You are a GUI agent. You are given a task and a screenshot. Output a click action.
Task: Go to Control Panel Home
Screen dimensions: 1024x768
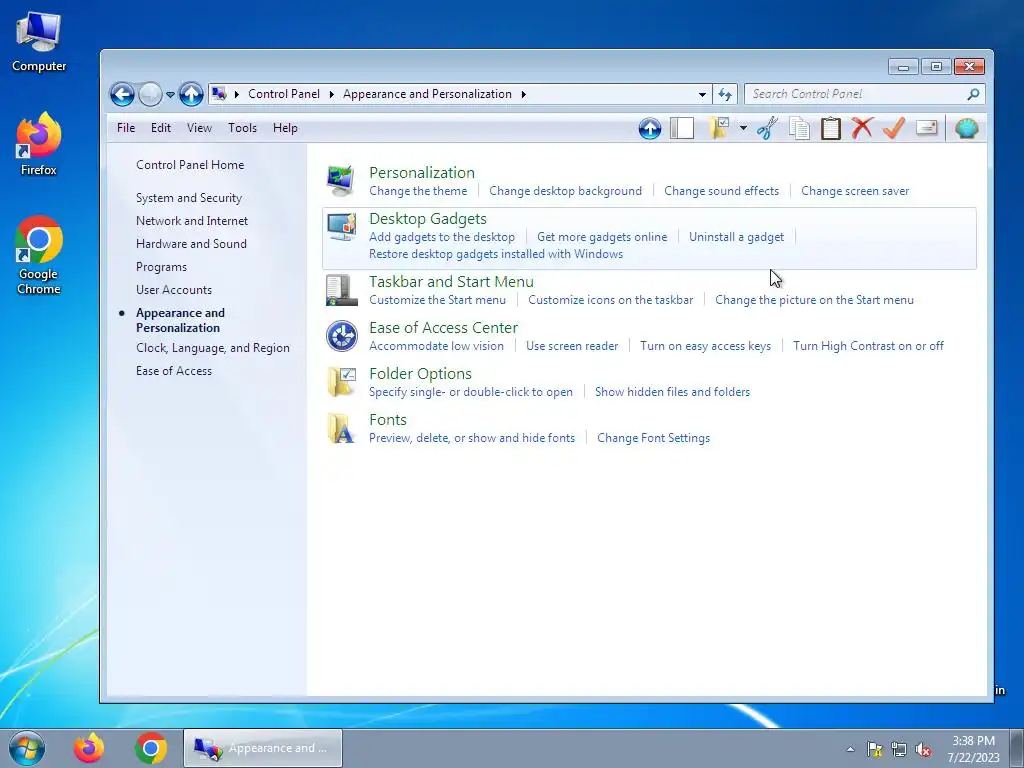(190, 165)
